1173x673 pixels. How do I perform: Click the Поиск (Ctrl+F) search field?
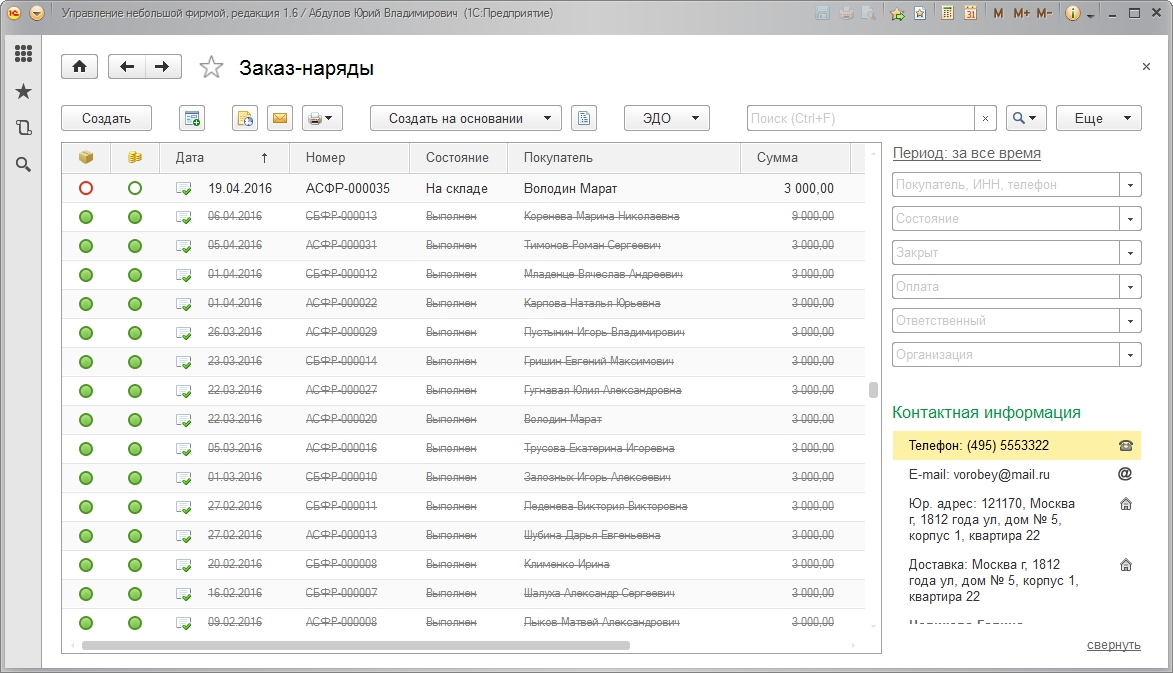tap(860, 118)
